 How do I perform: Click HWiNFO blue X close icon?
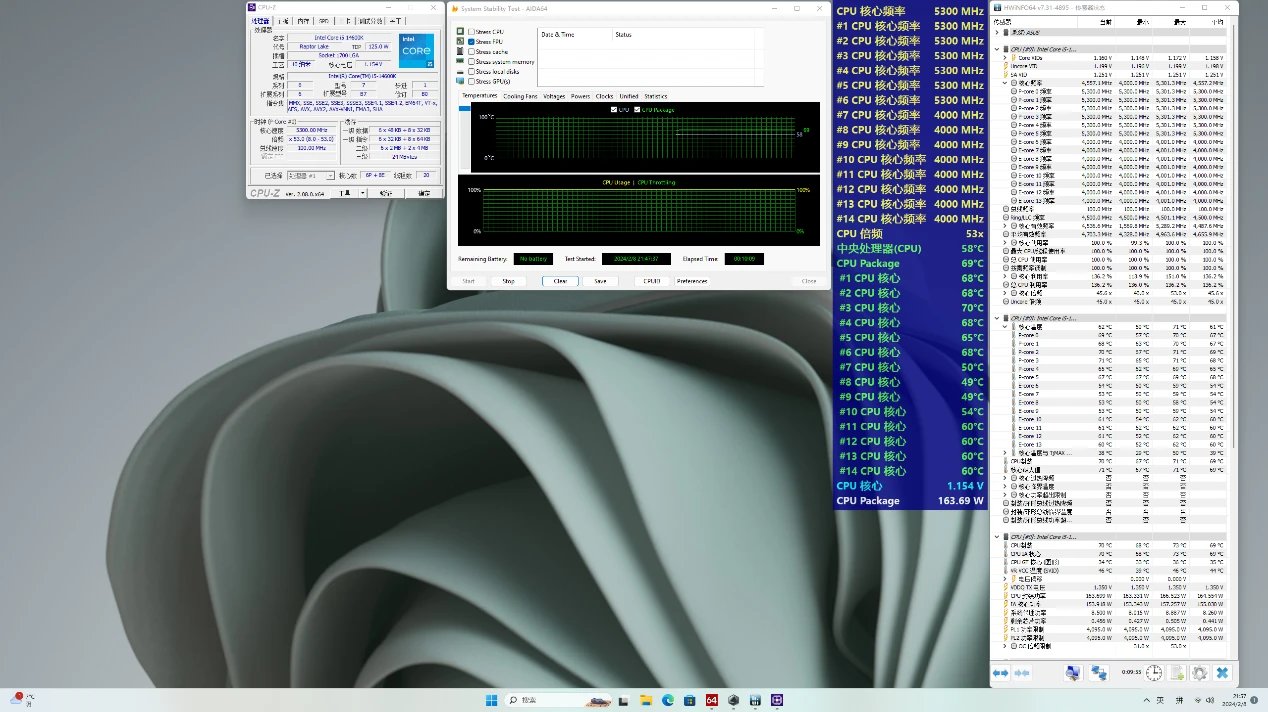(1221, 673)
